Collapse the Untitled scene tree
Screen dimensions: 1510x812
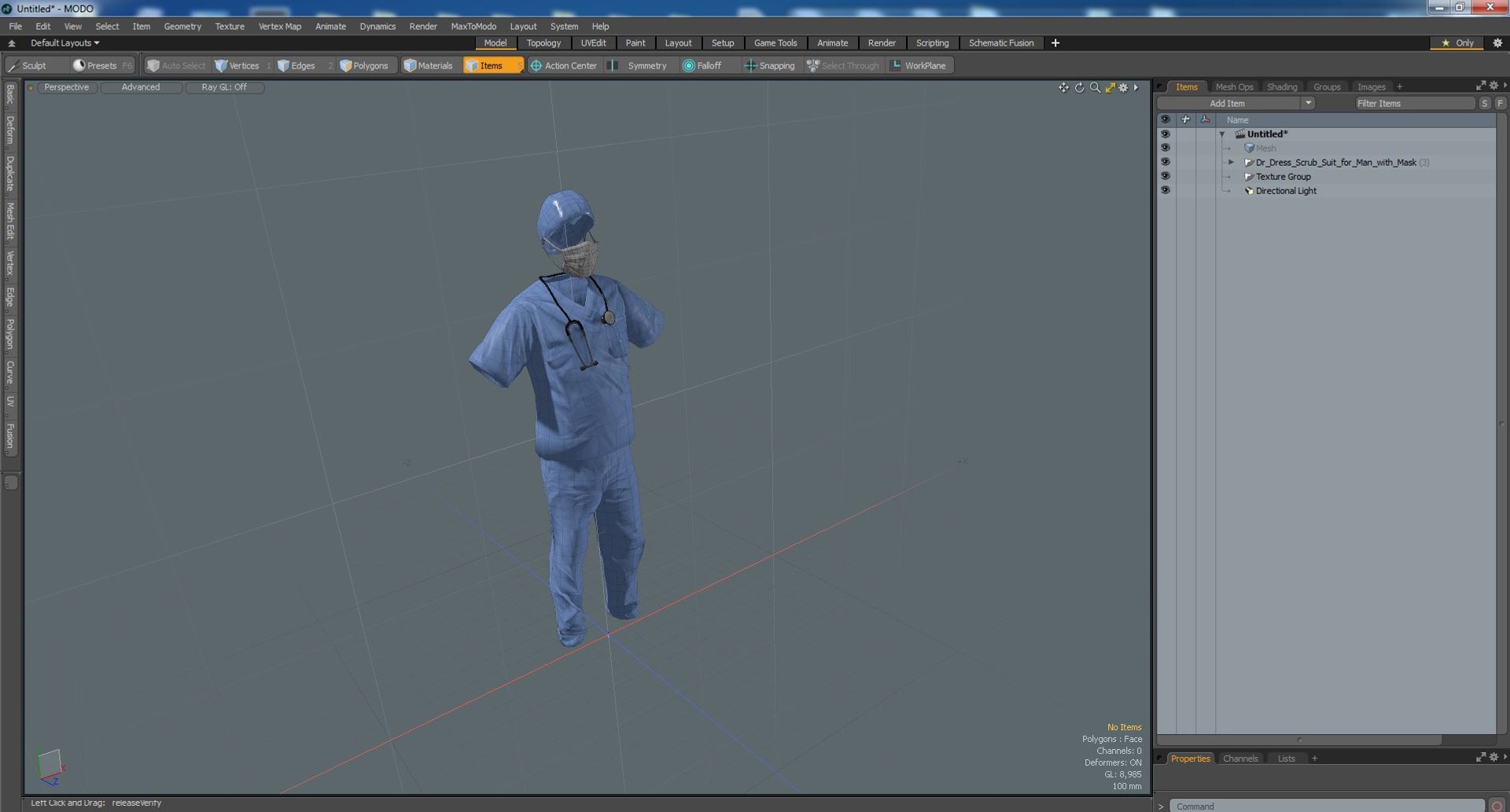[1222, 134]
